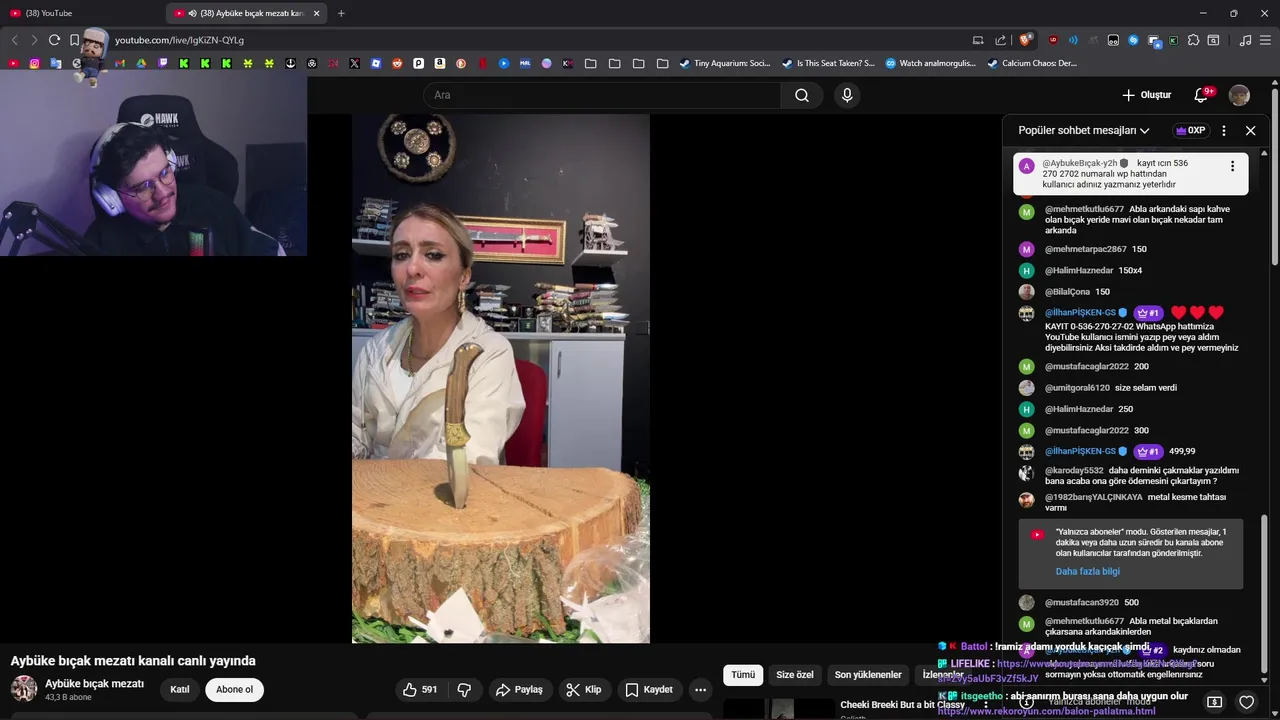This screenshot has height=720, width=1280.
Task: Open the account avatar menu
Action: 1239,95
